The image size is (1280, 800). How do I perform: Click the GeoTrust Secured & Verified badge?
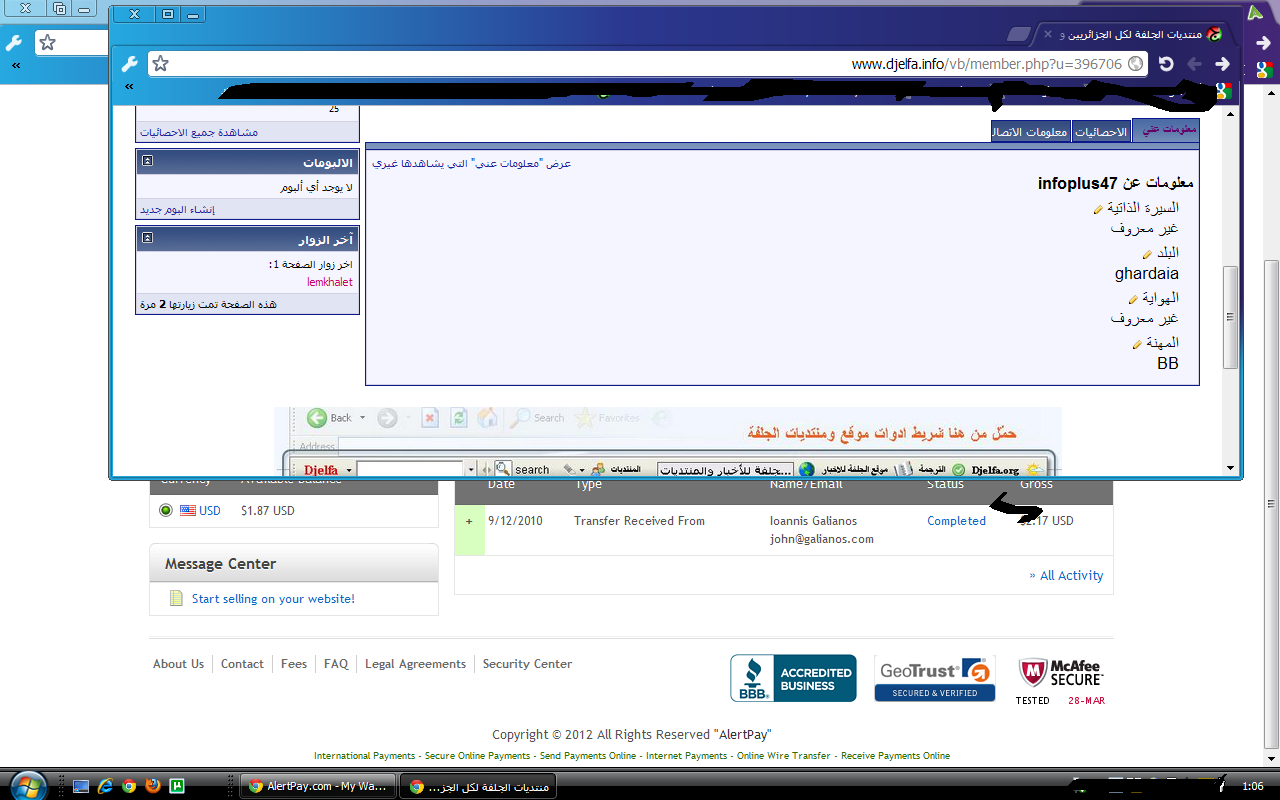pyautogui.click(x=935, y=678)
